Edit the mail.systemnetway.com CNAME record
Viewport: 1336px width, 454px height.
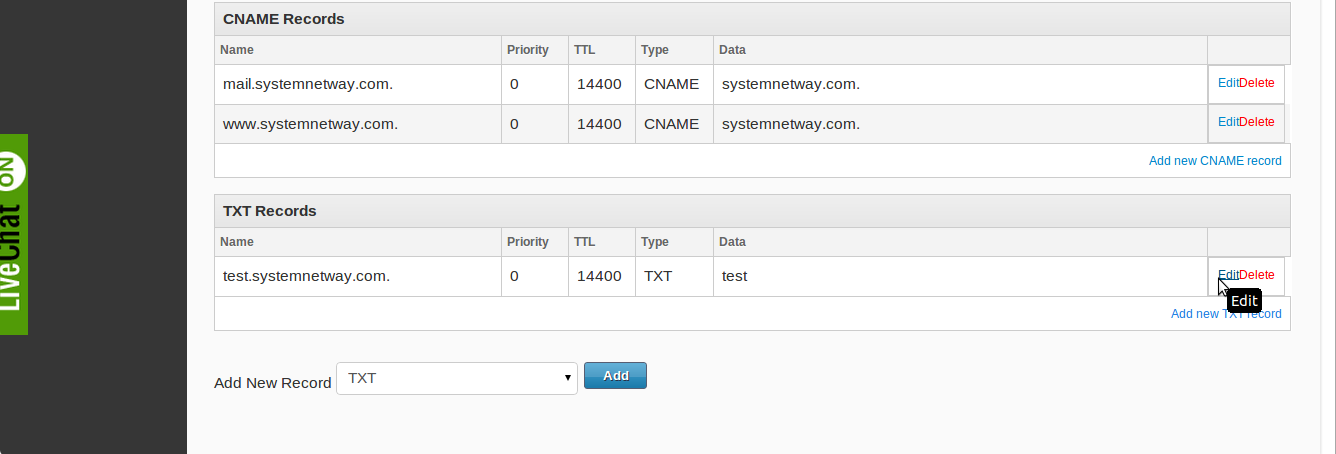[1227, 83]
